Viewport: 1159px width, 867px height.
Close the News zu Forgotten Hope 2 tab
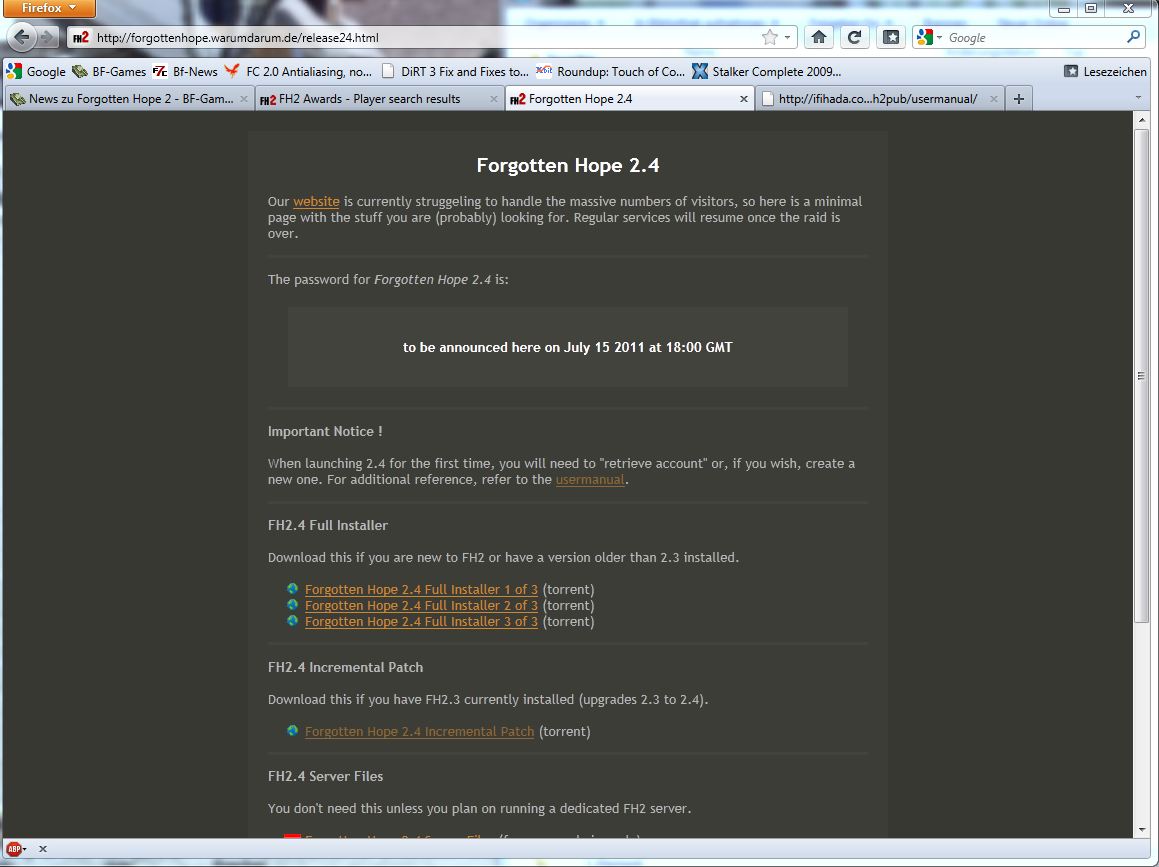click(x=244, y=99)
